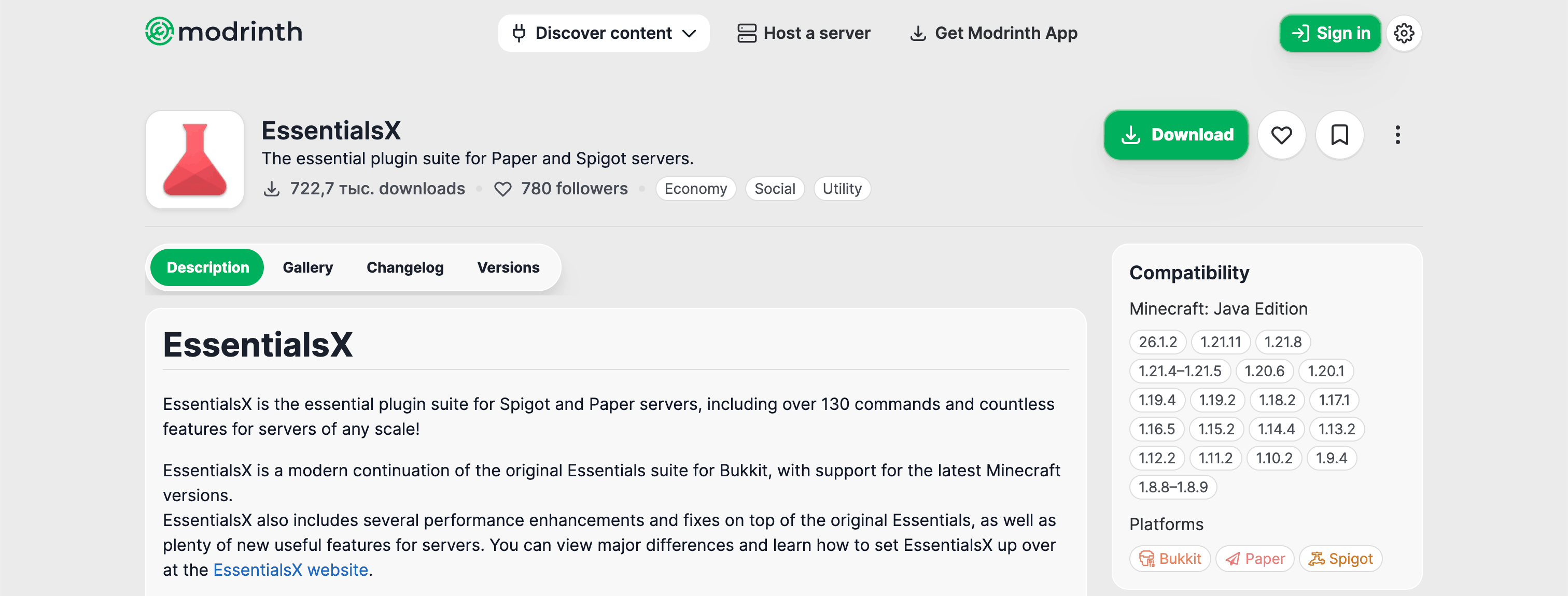Viewport: 1568px width, 596px height.
Task: Select the 1.19.4 version chip
Action: (1157, 400)
